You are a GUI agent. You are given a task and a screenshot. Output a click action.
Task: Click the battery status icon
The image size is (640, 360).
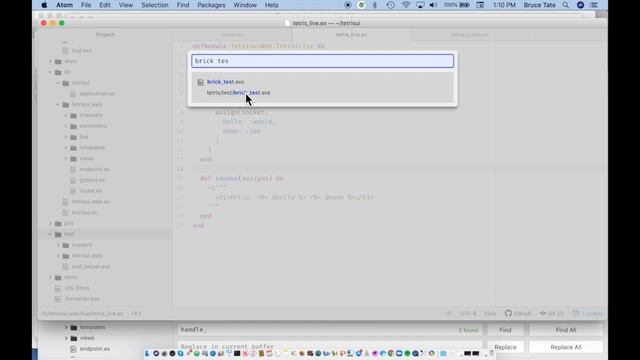click(x=464, y=5)
